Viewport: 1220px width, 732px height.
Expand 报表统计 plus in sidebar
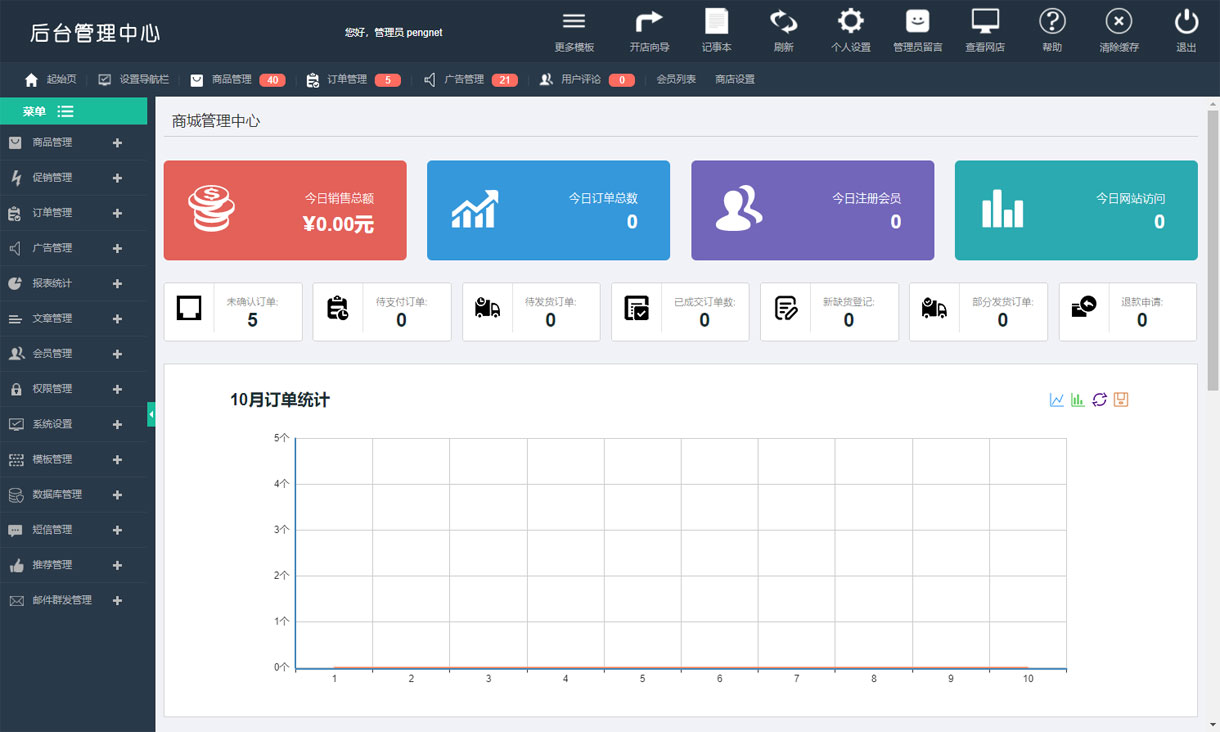click(x=117, y=284)
